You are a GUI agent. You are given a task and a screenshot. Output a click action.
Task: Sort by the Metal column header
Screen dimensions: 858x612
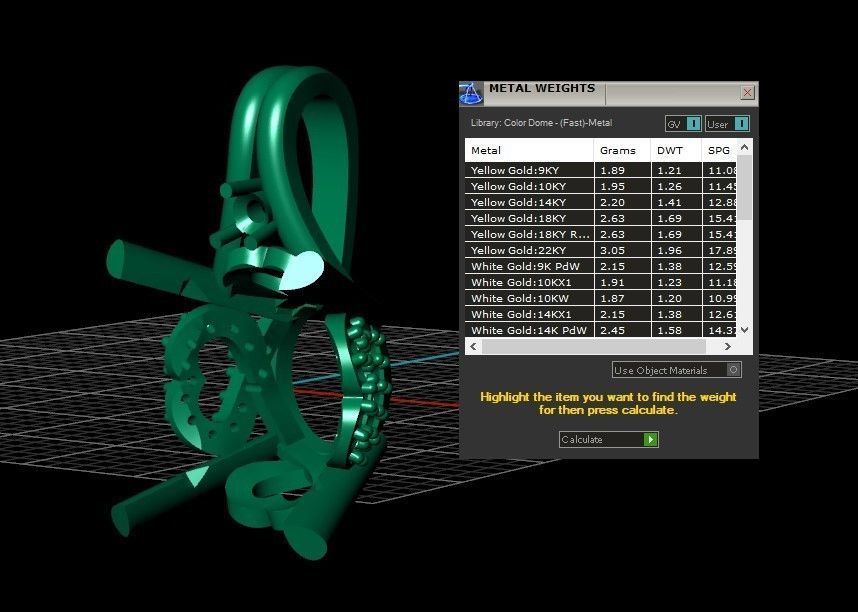[x=529, y=150]
